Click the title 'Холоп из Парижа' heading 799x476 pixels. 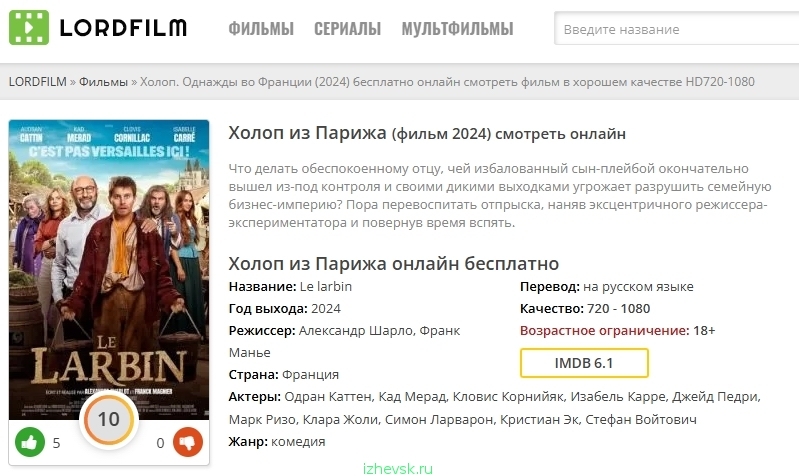308,133
